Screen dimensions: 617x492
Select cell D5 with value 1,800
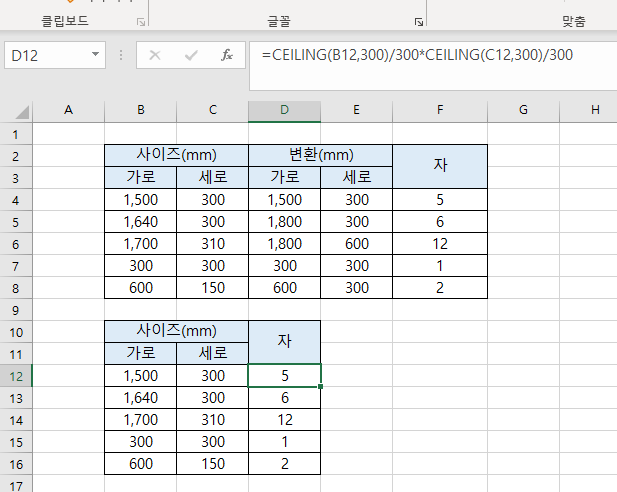(284, 222)
